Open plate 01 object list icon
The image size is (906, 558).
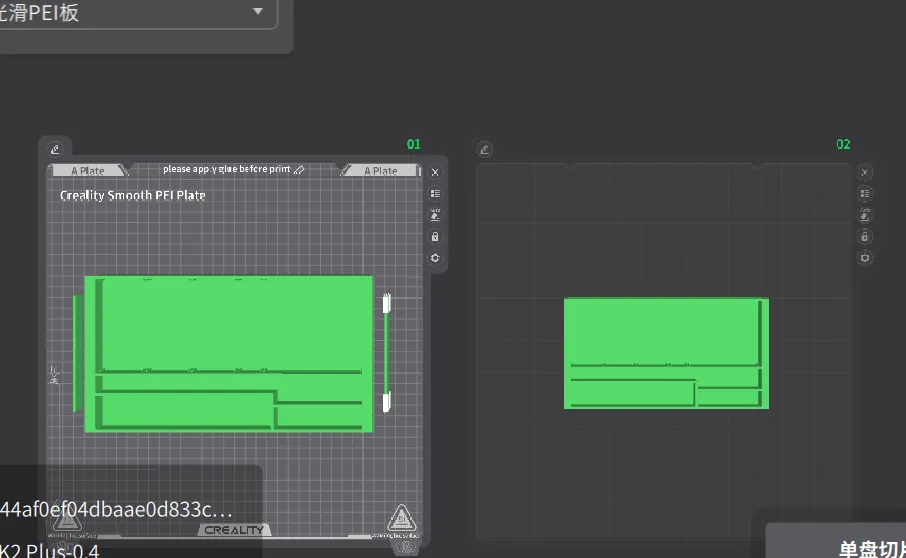click(x=434, y=193)
